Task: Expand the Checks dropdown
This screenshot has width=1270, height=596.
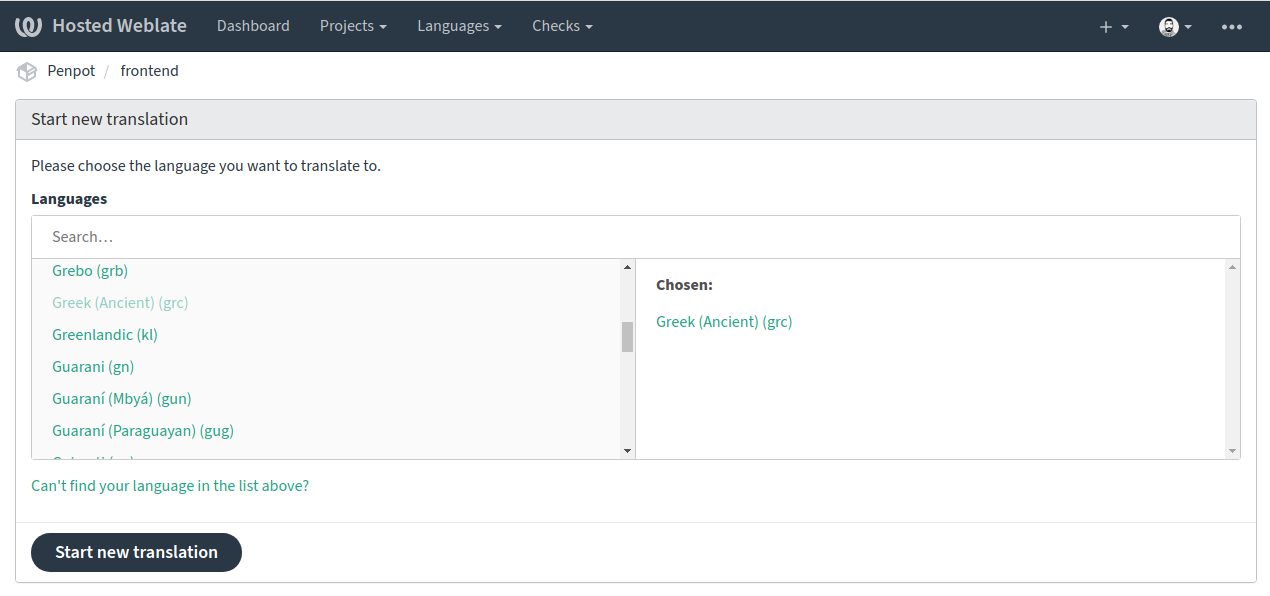Action: pos(562,26)
